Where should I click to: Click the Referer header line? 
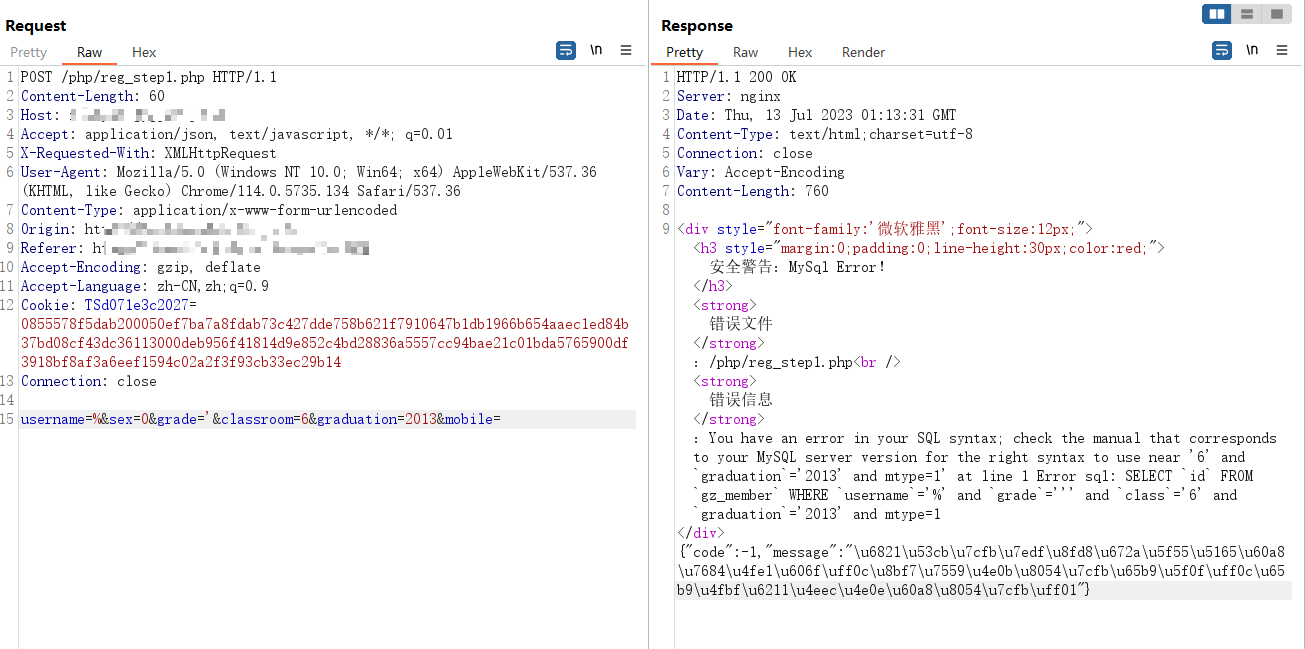(x=195, y=248)
